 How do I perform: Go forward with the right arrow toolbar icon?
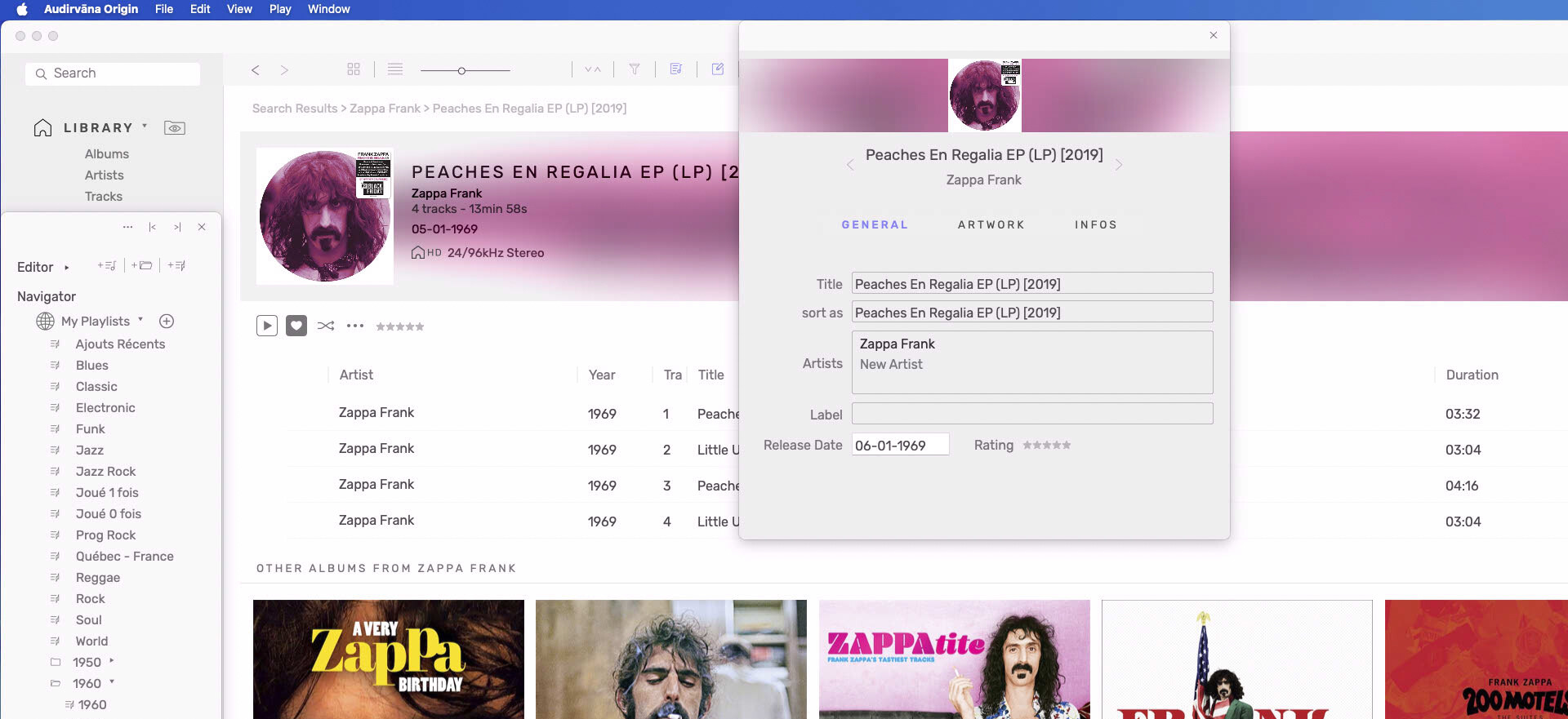284,70
